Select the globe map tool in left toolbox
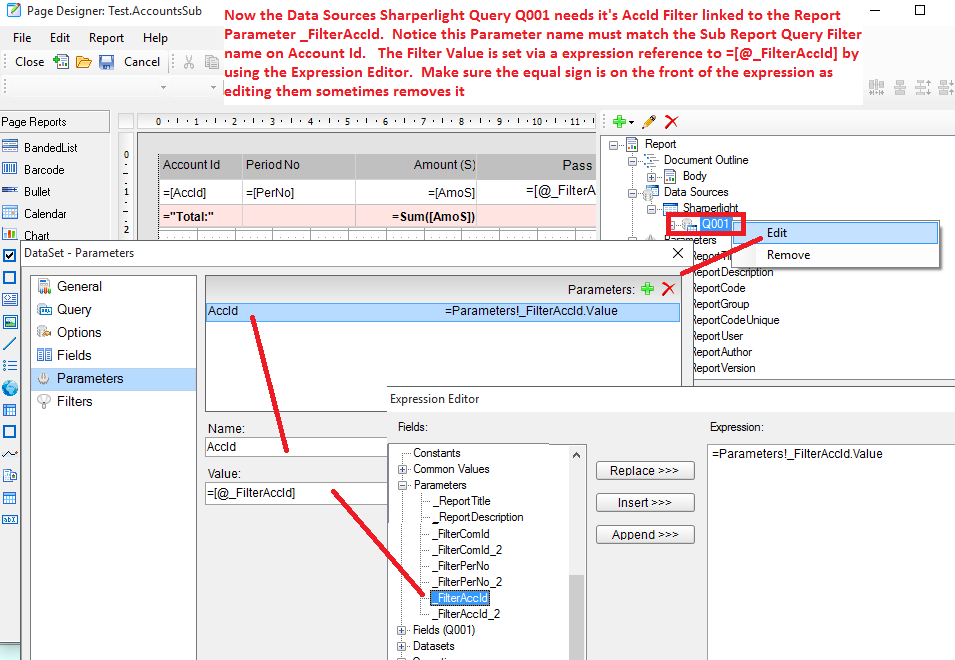The image size is (955, 660). coord(10,387)
